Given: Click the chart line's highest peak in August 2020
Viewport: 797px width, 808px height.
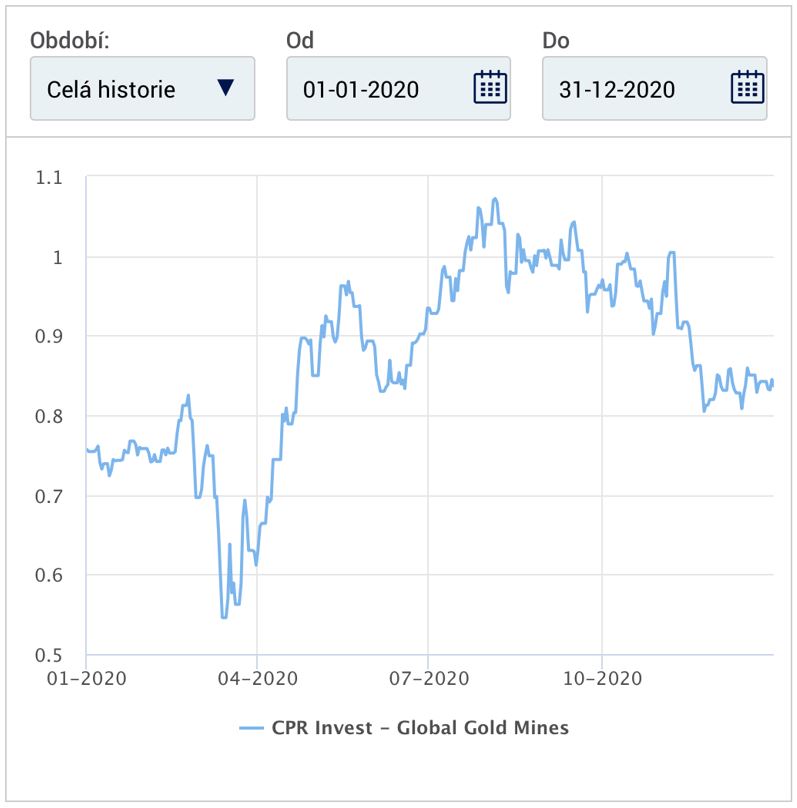Looking at the screenshot, I should pos(494,199).
